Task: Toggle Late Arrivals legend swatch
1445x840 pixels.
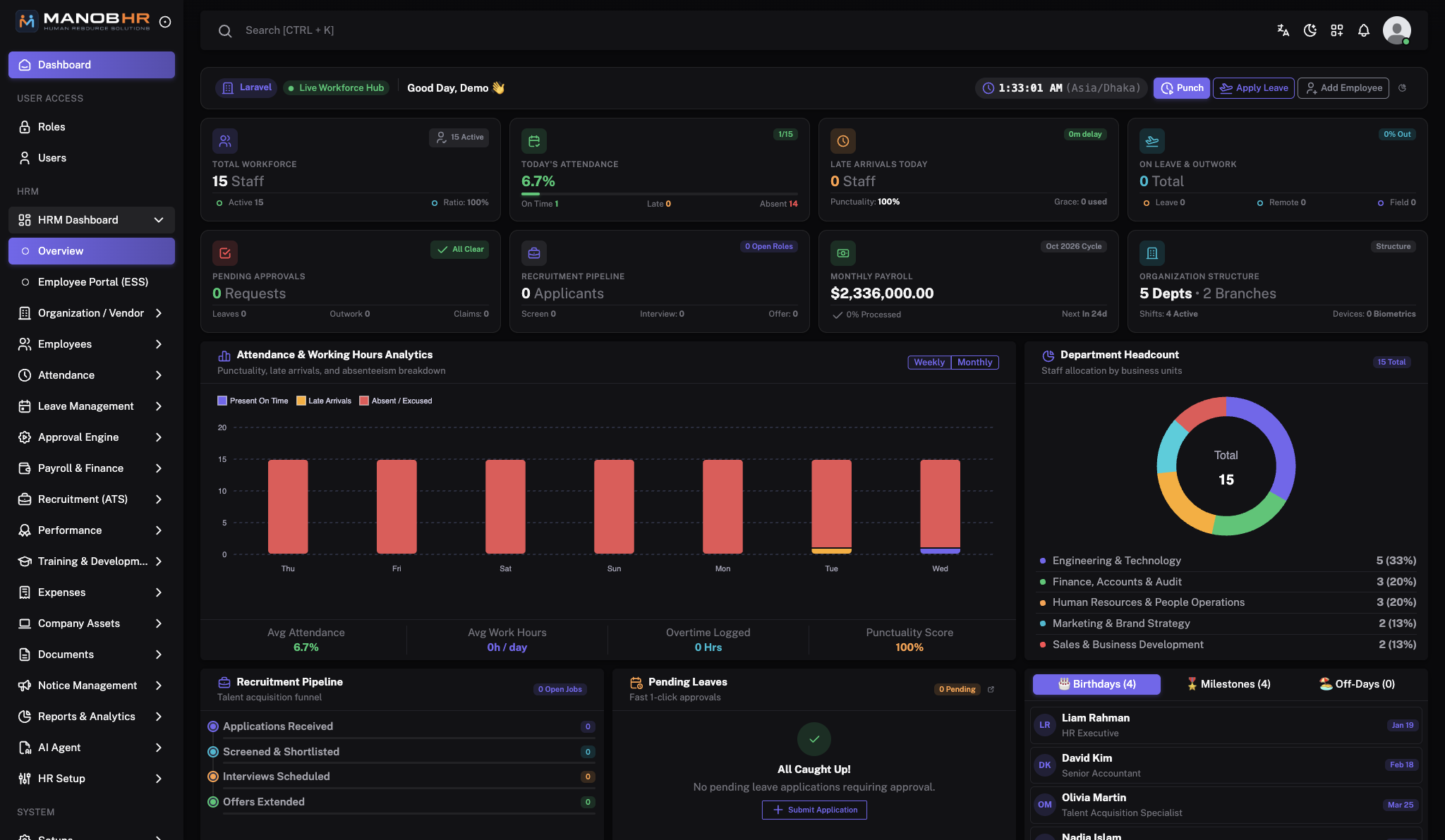Action: tap(301, 401)
